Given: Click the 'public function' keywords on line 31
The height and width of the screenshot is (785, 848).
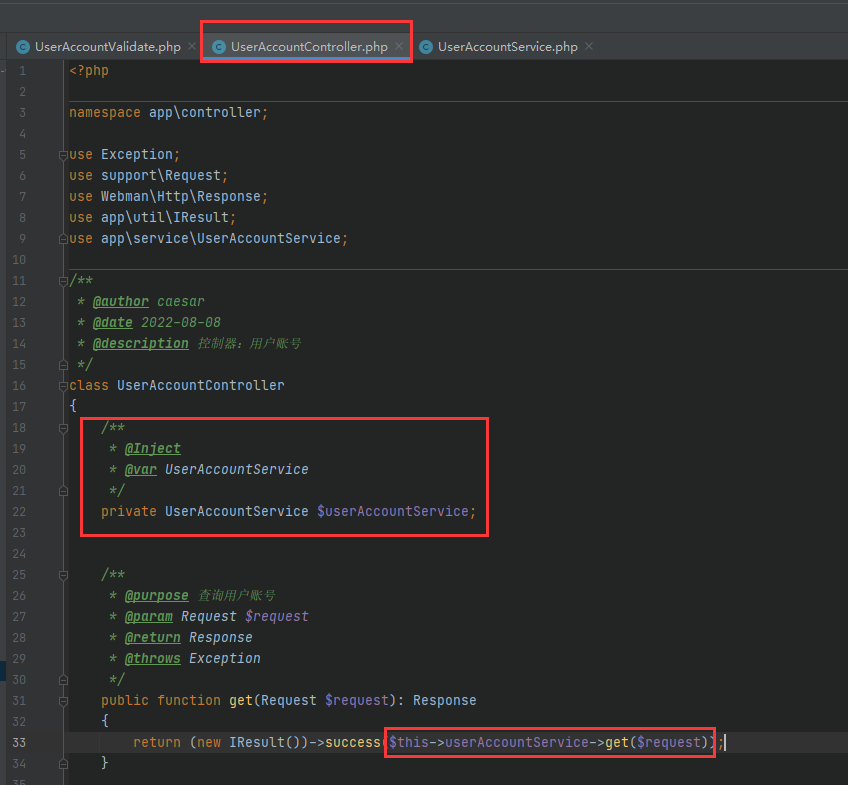Looking at the screenshot, I should click(x=161, y=701).
